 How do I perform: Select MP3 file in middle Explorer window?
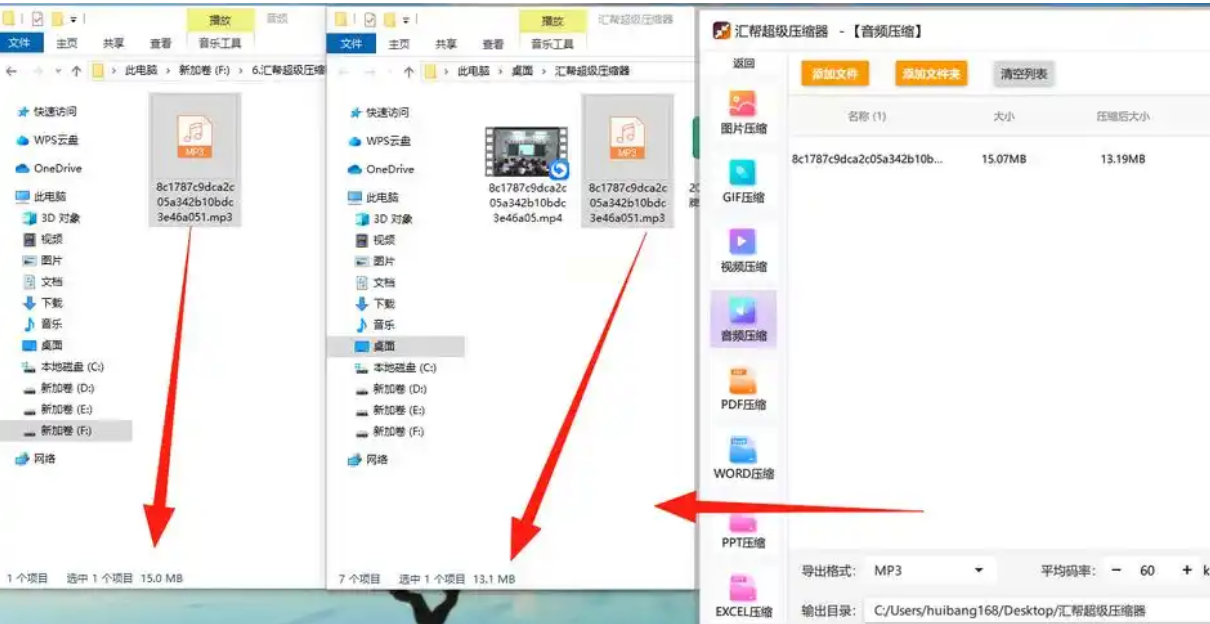627,160
